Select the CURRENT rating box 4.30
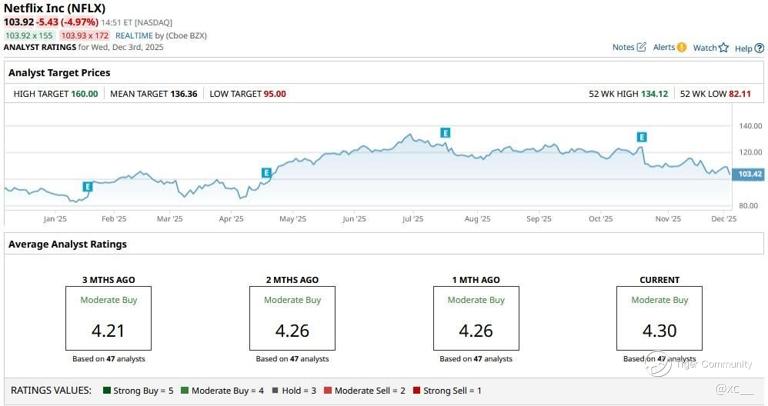Screen dimensions: 768x406 (659, 318)
